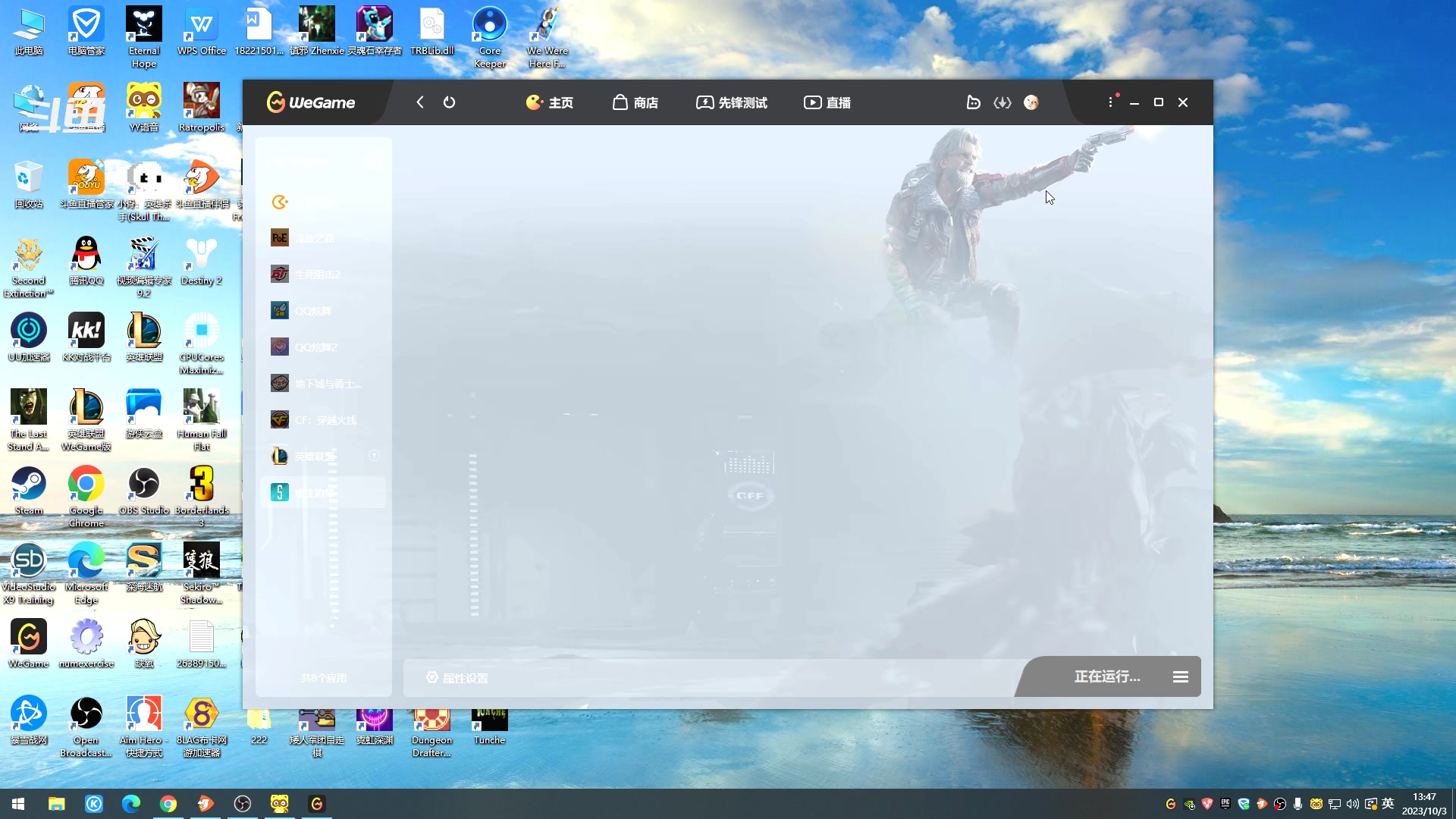Open WPS Office desktop shortcut
The height and width of the screenshot is (819, 1456).
(202, 32)
